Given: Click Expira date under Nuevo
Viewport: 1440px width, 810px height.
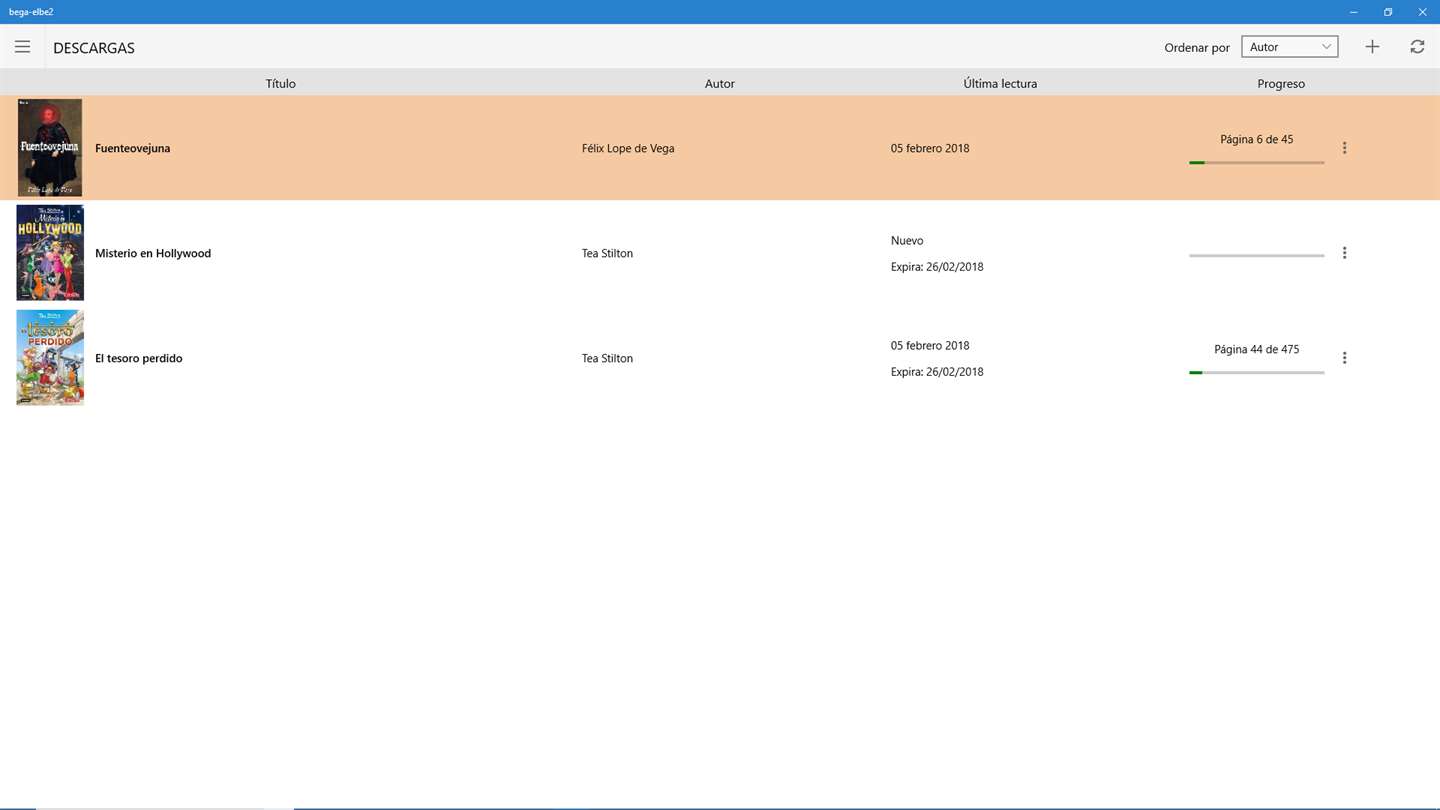Looking at the screenshot, I should tap(937, 267).
